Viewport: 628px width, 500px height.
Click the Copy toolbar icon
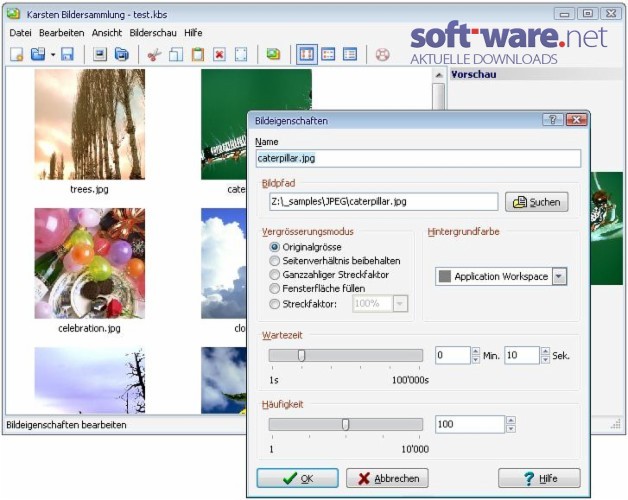(176, 54)
